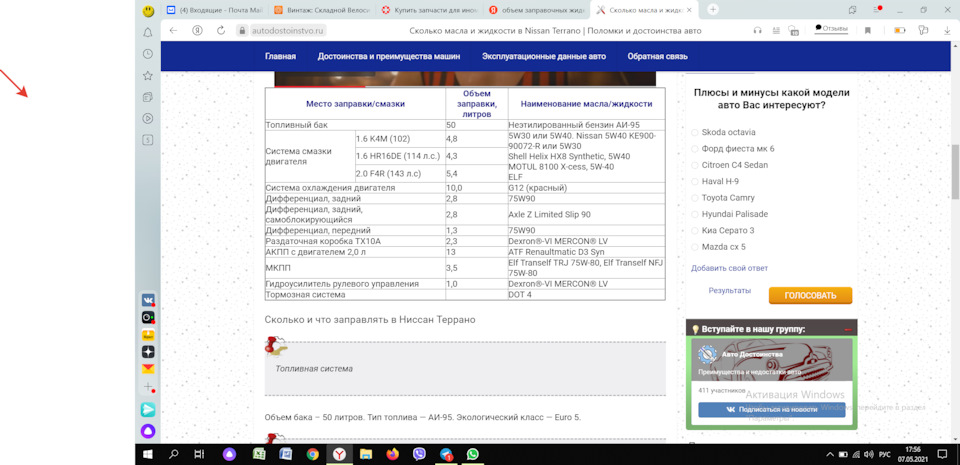Click the smiley profile icon
Screen dimensions: 960x465
point(148,11)
